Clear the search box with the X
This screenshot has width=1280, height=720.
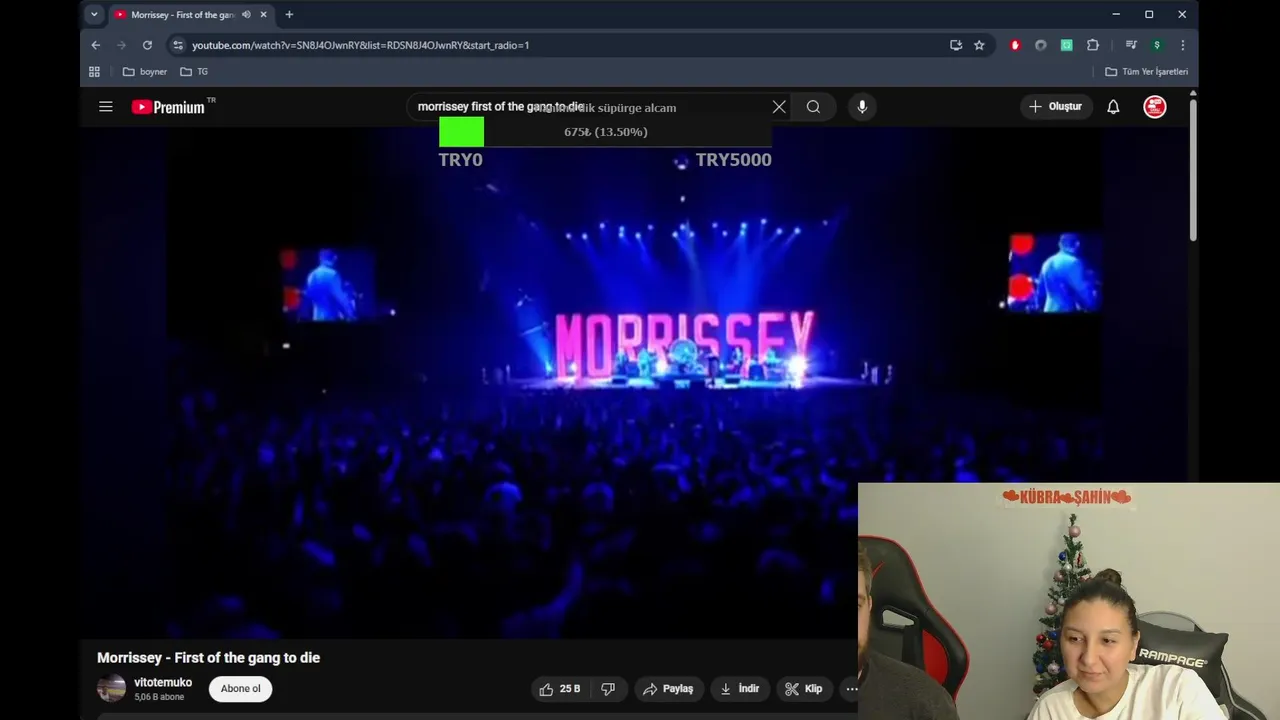(x=779, y=107)
